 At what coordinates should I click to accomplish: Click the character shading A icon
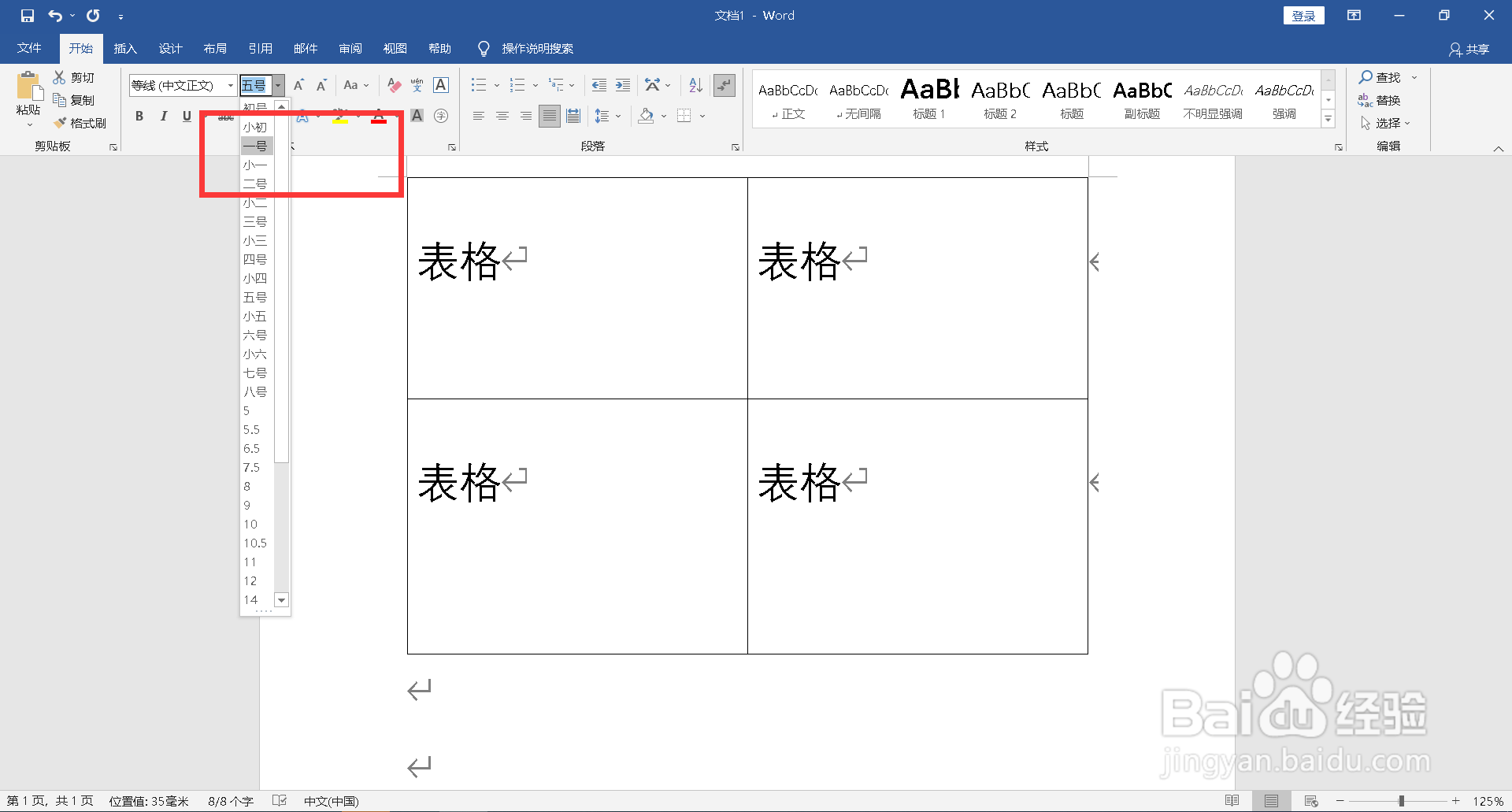click(417, 116)
